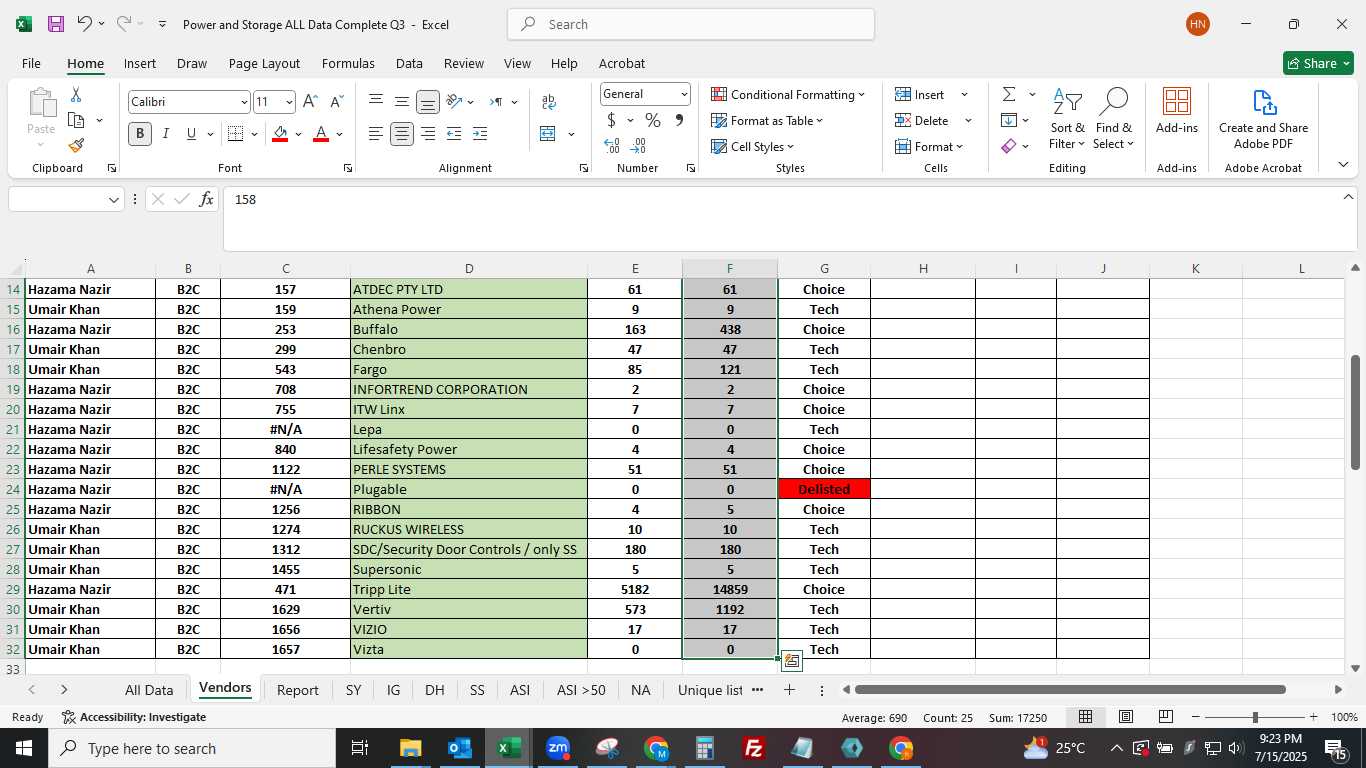Switch to the Report sheet tab
This screenshot has width=1366, height=768.
click(x=297, y=690)
